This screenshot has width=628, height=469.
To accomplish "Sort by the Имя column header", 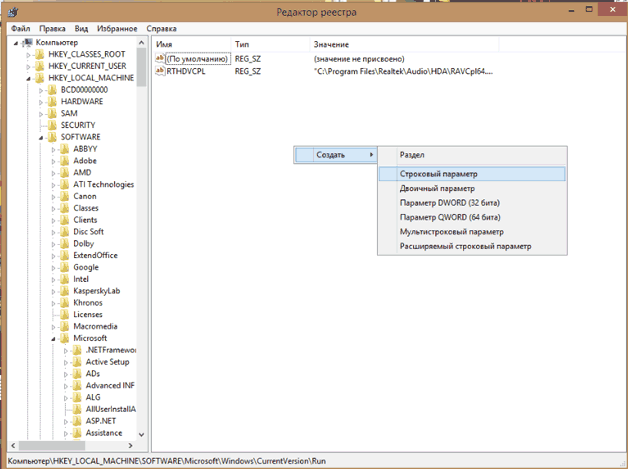I will coord(191,44).
